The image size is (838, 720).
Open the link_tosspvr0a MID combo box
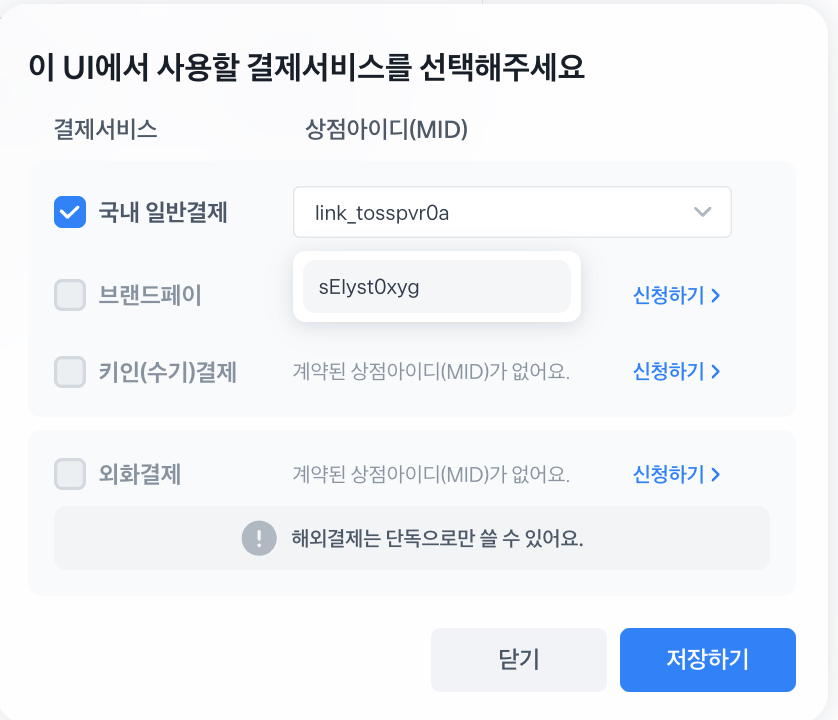pyautogui.click(x=512, y=212)
